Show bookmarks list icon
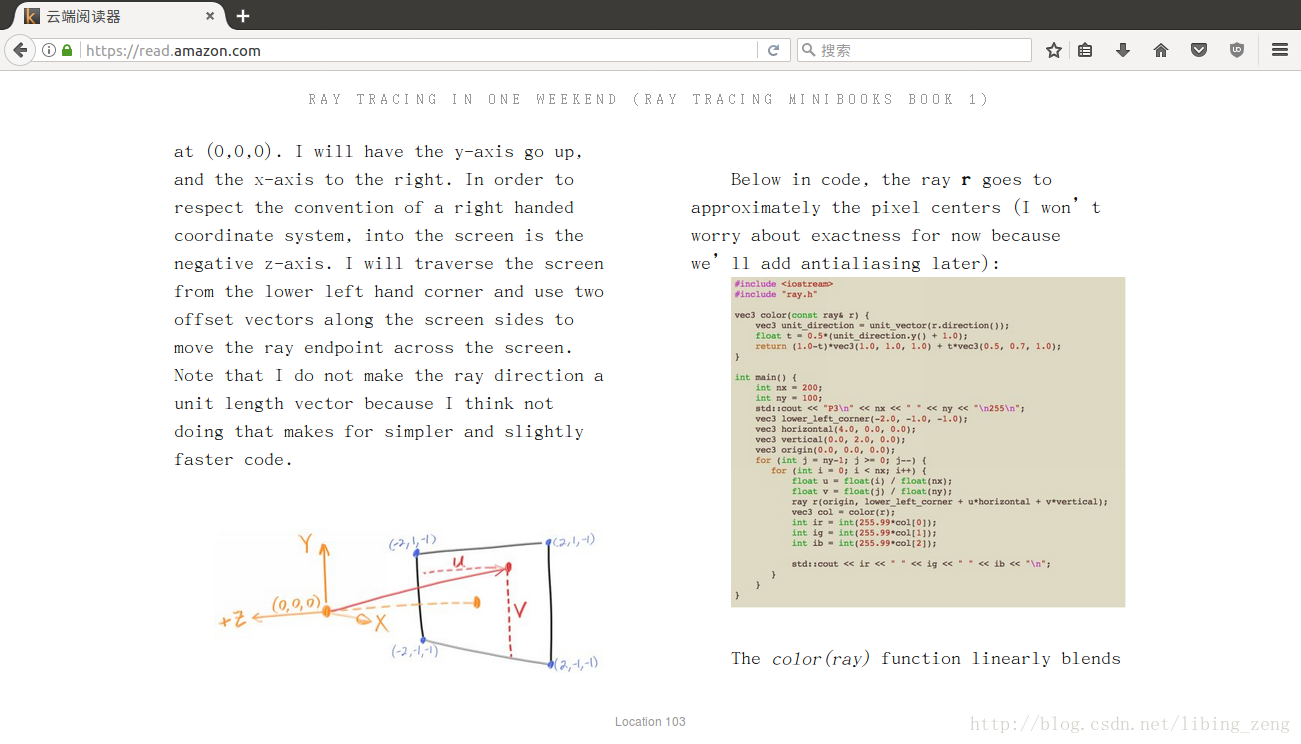 [x=1085, y=50]
